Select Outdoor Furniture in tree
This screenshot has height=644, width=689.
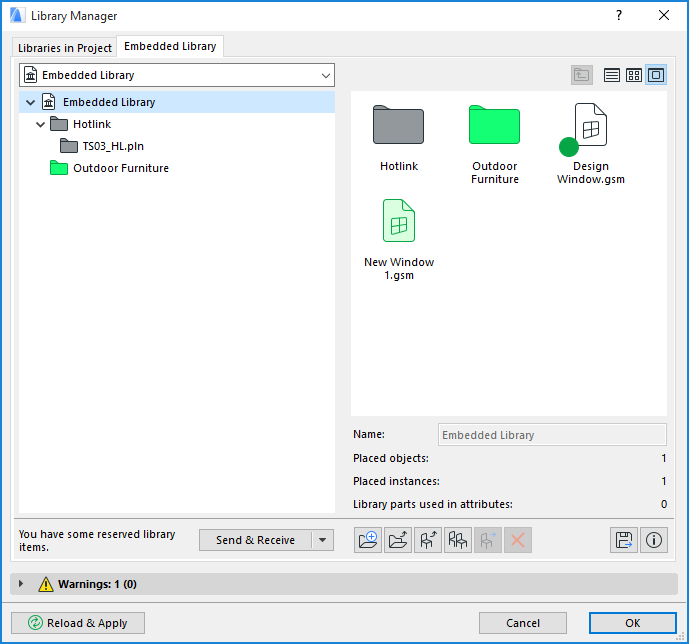pyautogui.click(x=121, y=168)
